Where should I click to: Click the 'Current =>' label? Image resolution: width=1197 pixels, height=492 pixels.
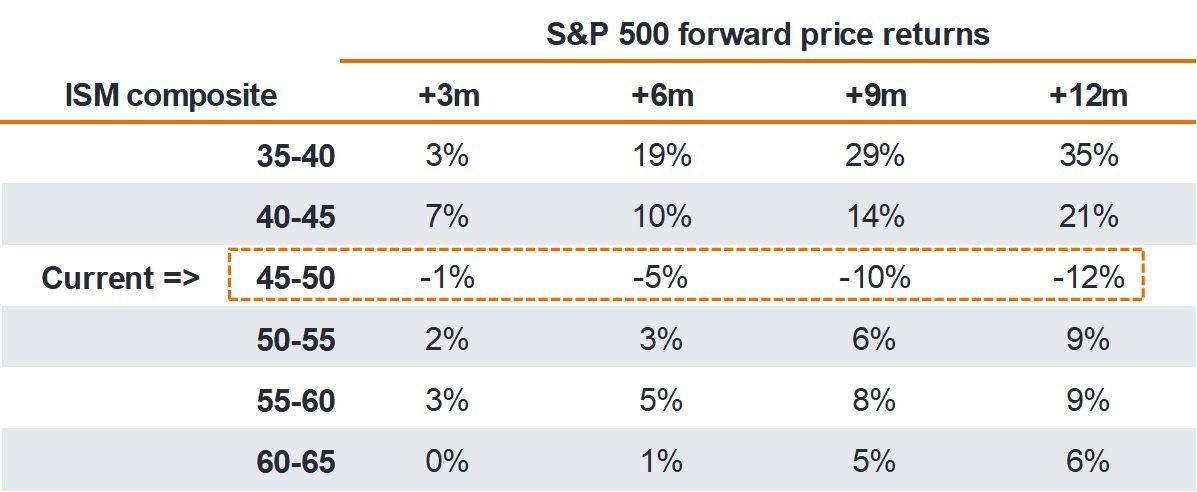point(121,279)
